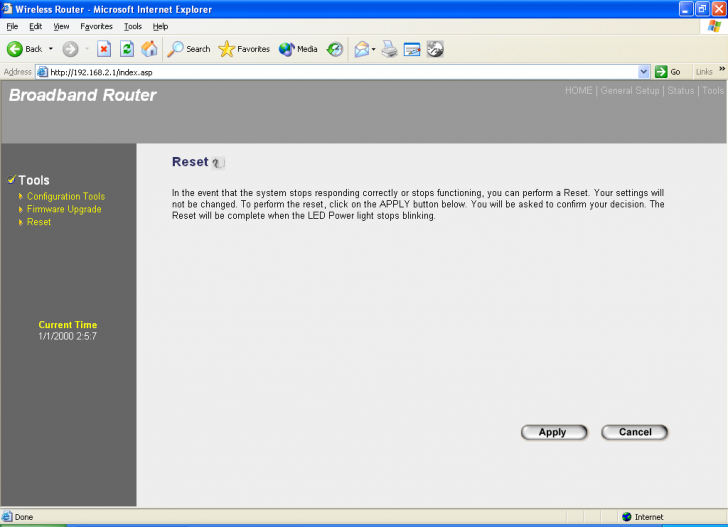The width and height of the screenshot is (728, 527).
Task: Open the Help menu
Action: coord(160,26)
